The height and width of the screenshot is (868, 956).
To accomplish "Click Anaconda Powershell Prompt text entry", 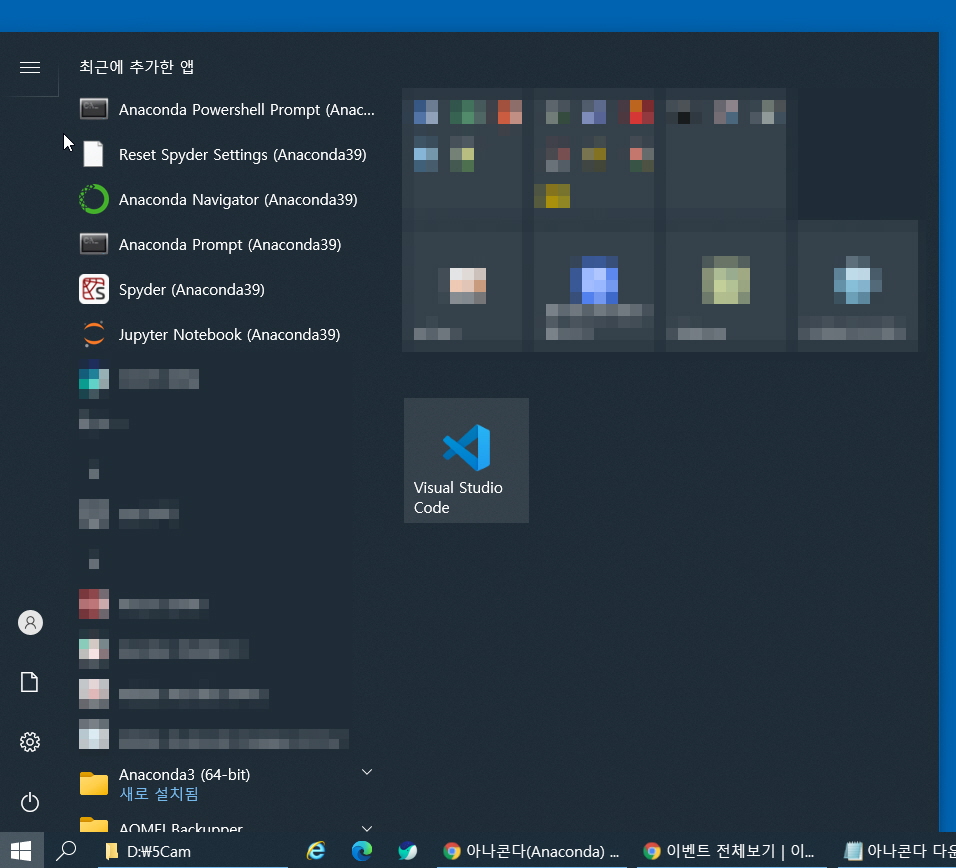I will (247, 110).
